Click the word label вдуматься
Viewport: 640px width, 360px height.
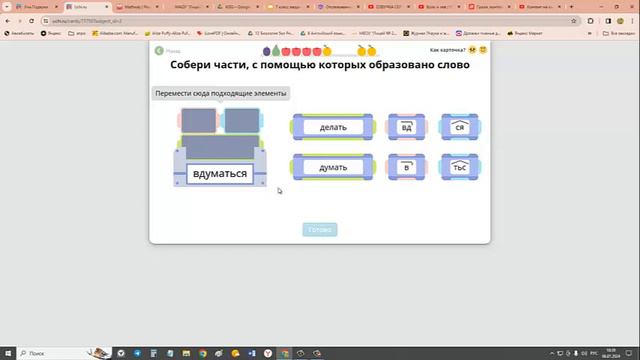(x=220, y=174)
